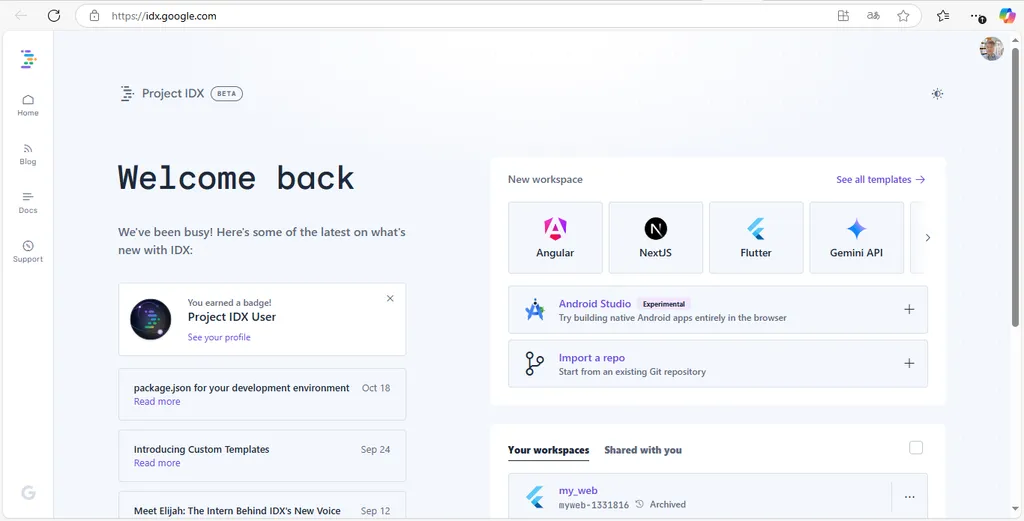Read more about package.json article
The image size is (1024, 521).
157,402
